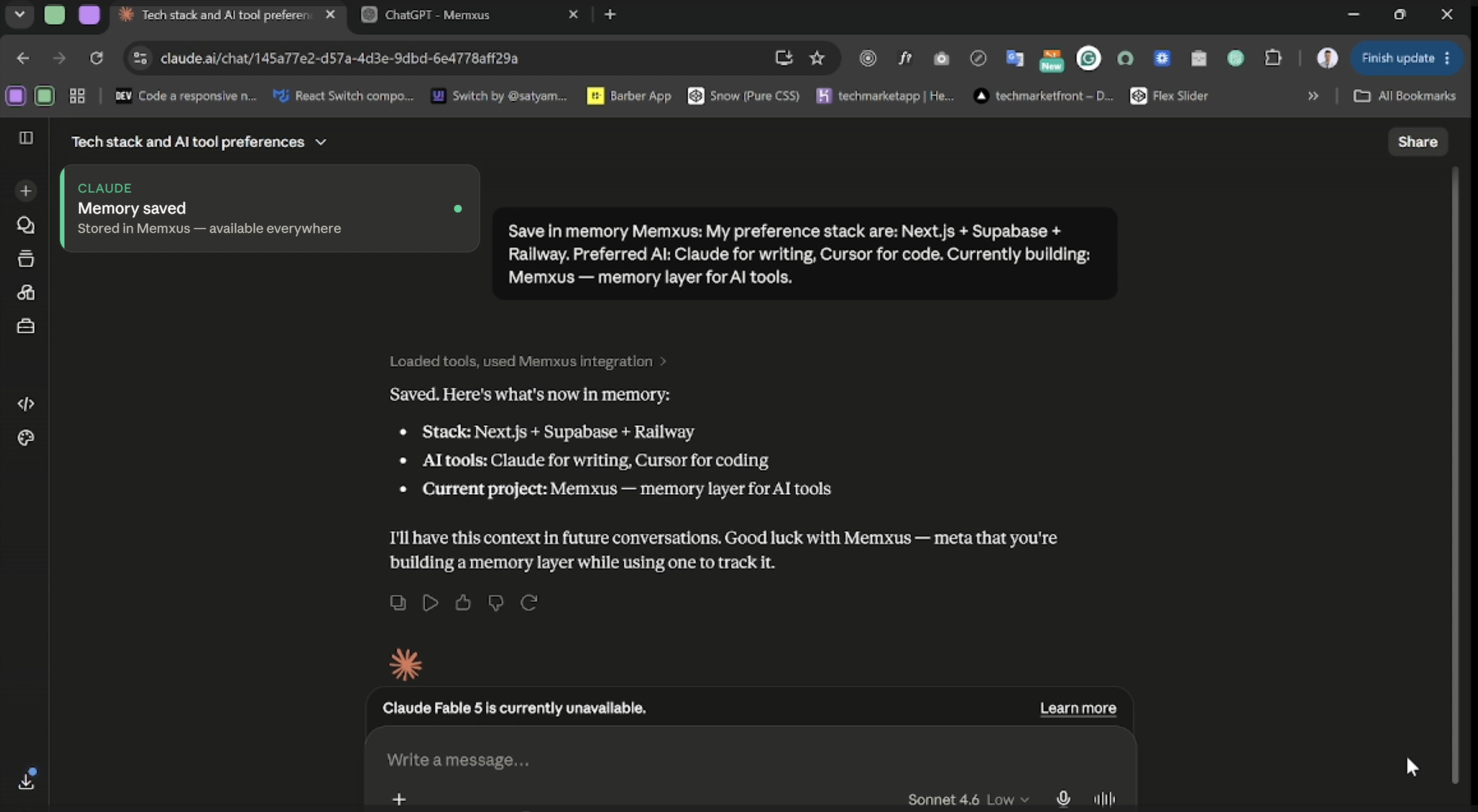This screenshot has width=1478, height=812.
Task: Give thumbs up to the response
Action: 463,603
